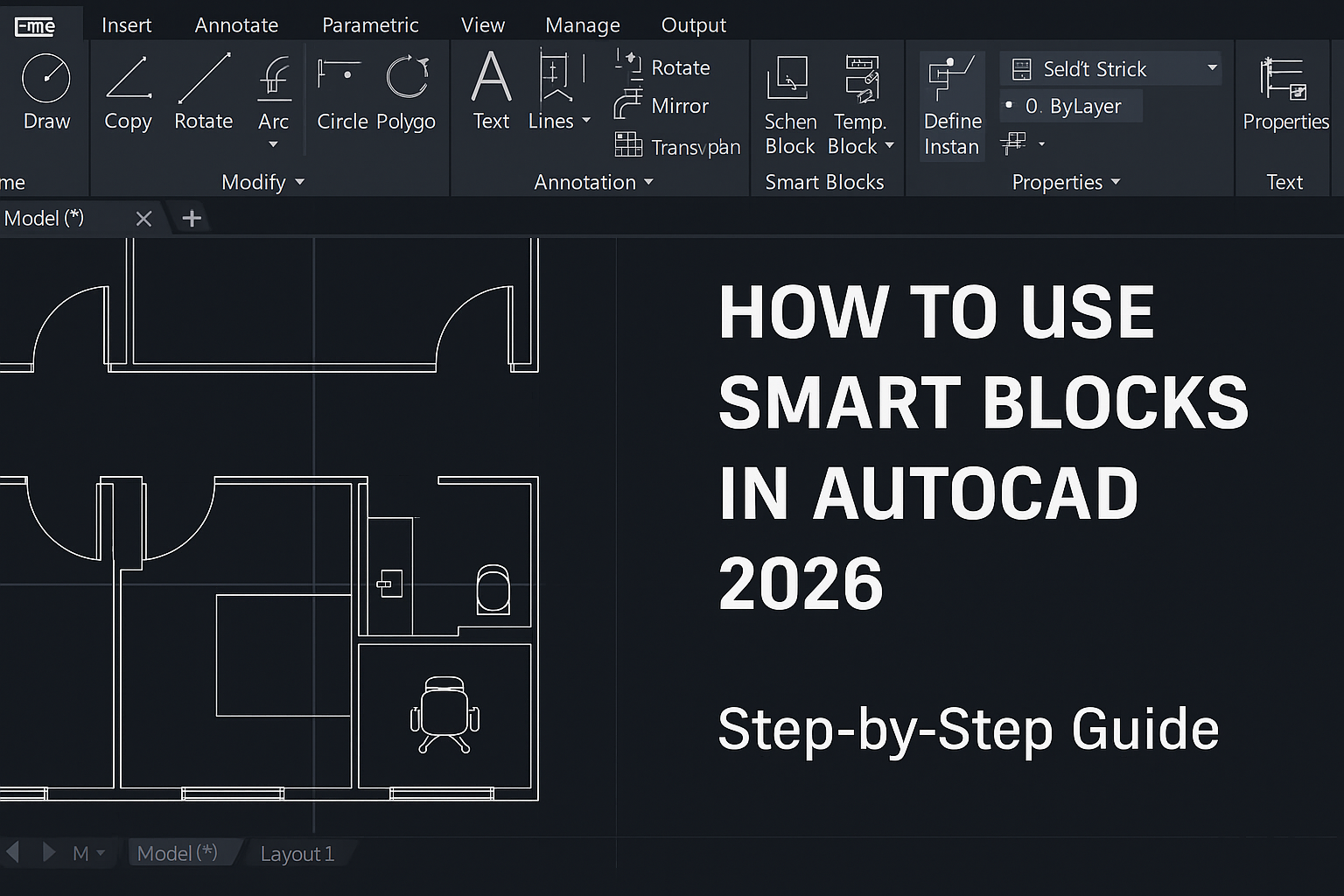
Task: Click the Temp. Block icon
Action: point(862,78)
